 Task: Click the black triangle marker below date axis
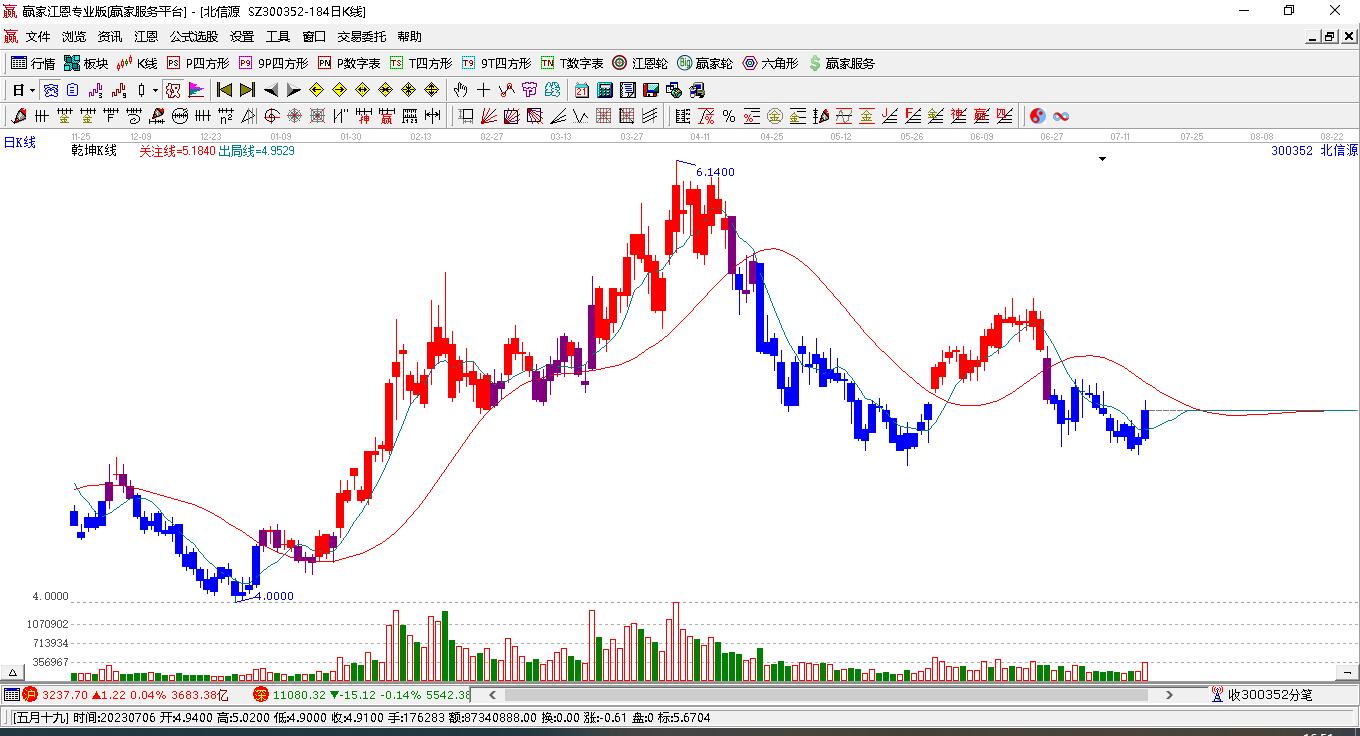(1103, 159)
